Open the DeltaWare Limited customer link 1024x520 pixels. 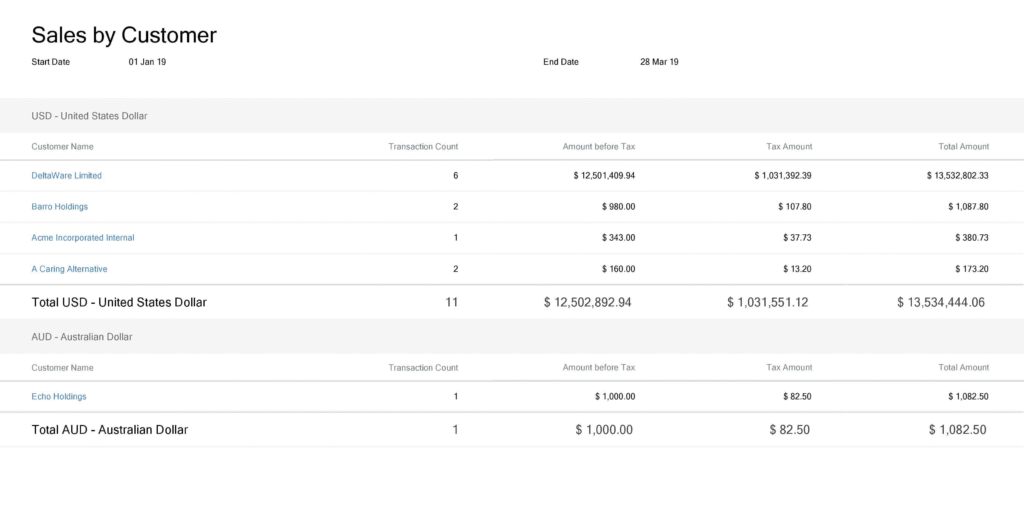click(x=67, y=175)
